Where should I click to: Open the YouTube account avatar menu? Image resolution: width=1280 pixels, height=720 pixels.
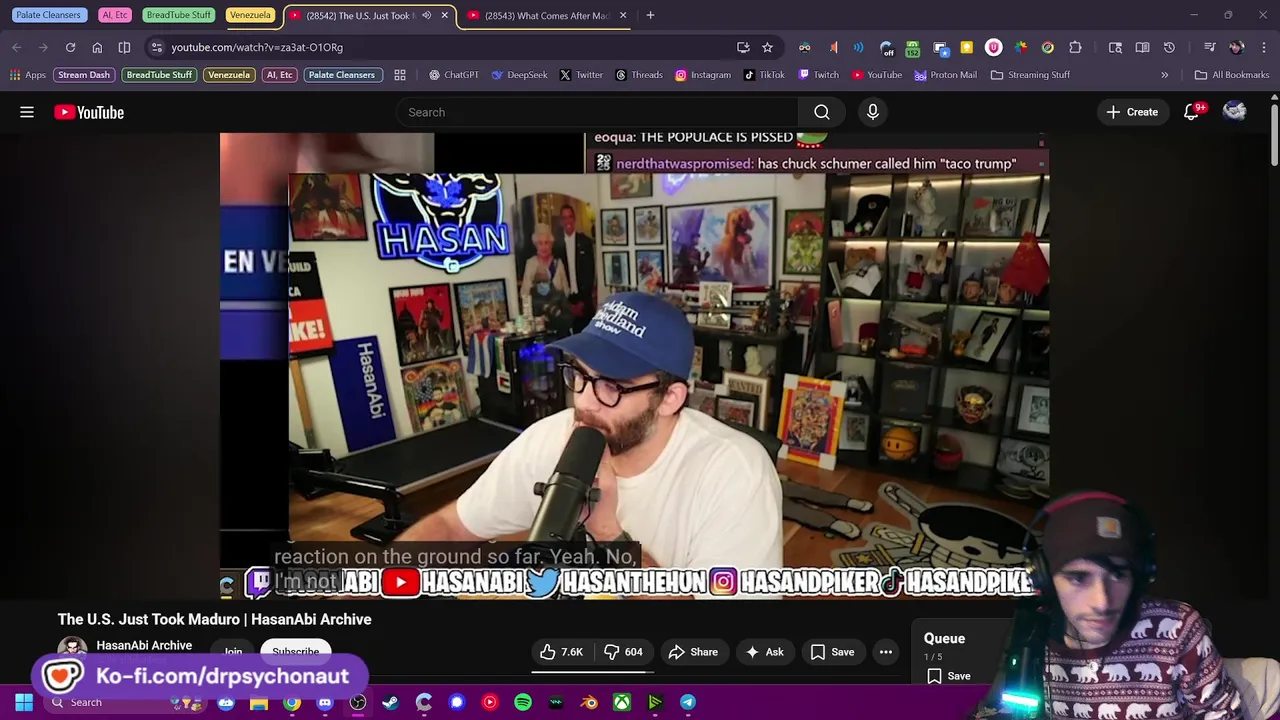[1235, 112]
